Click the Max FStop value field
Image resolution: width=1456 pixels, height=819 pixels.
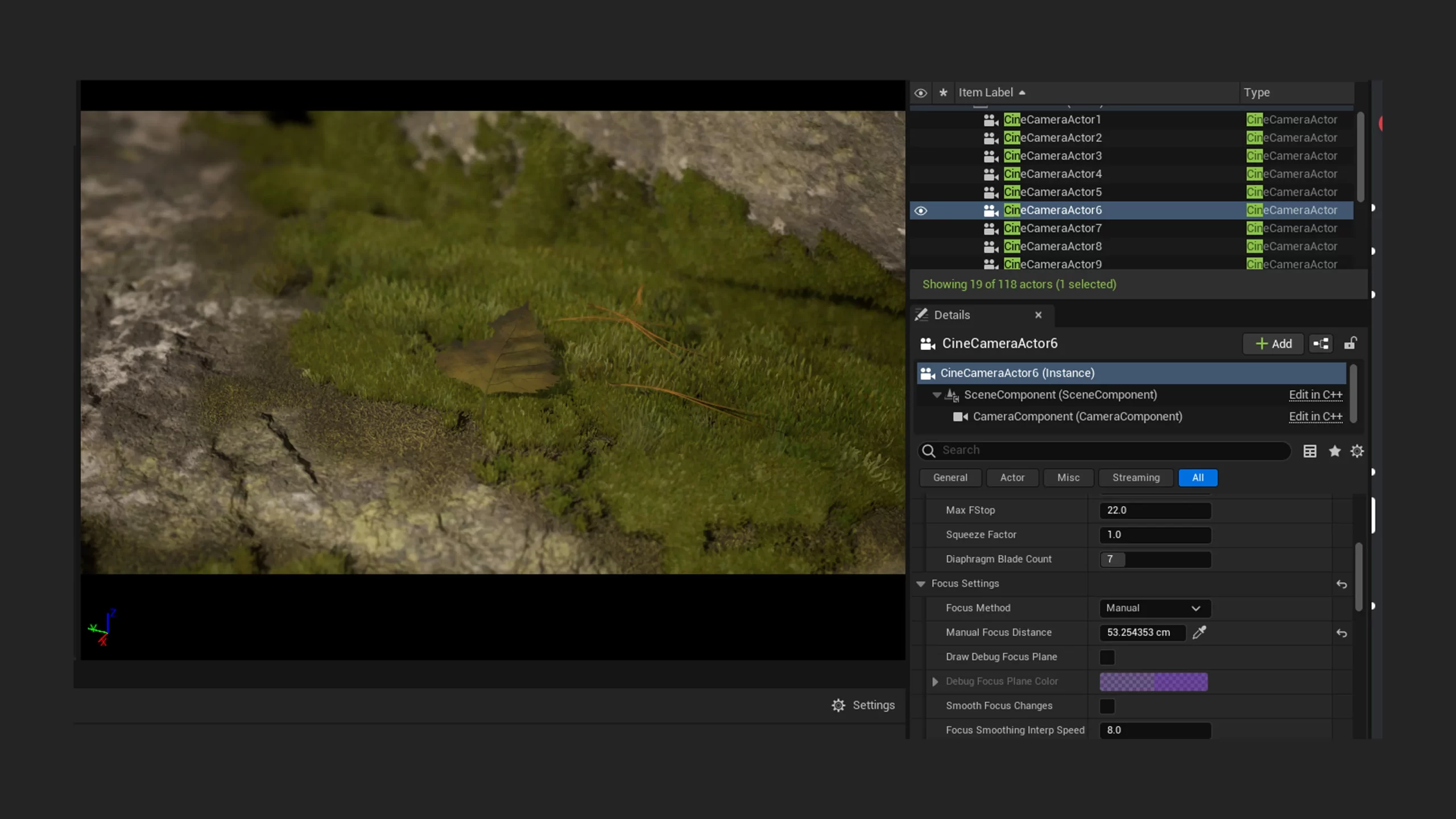[1155, 510]
